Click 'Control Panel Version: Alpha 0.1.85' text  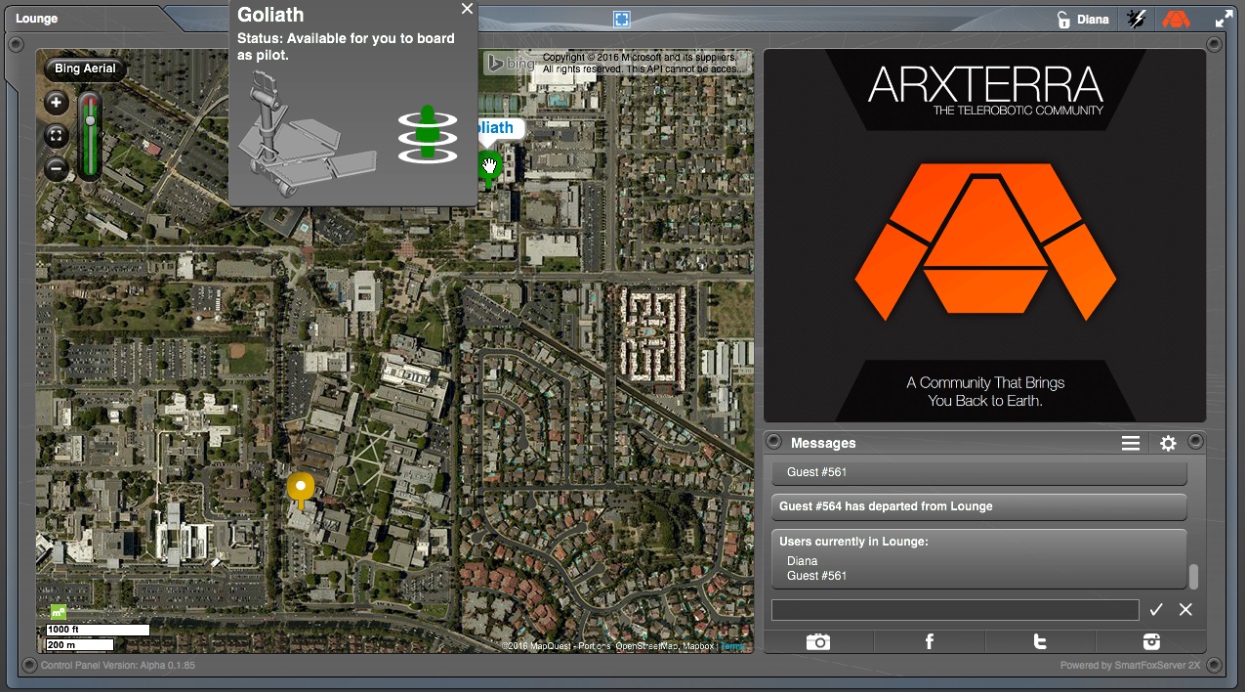[118, 666]
